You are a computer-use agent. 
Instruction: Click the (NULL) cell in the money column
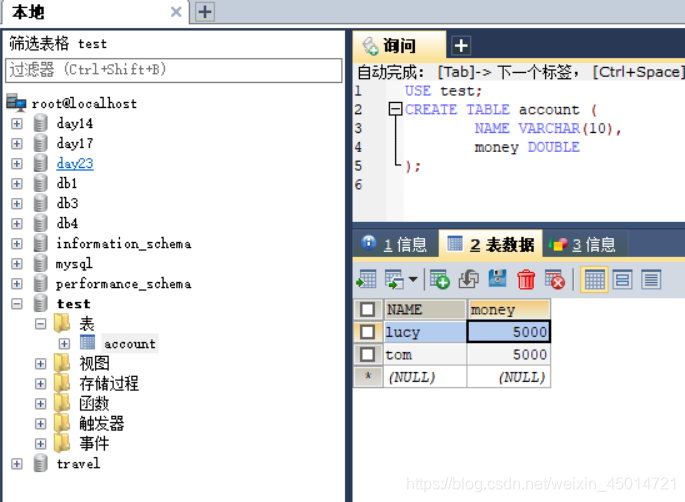509,377
